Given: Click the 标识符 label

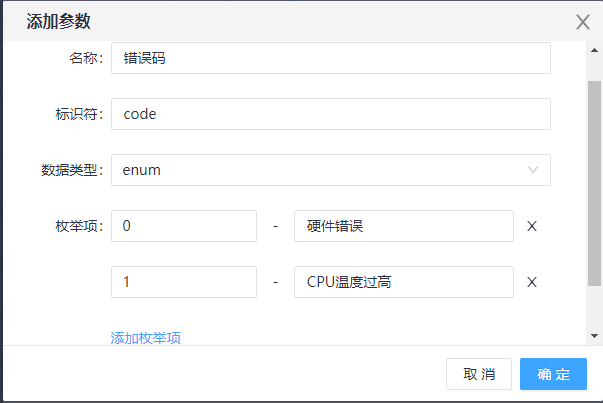Looking at the screenshot, I should (x=79, y=114).
